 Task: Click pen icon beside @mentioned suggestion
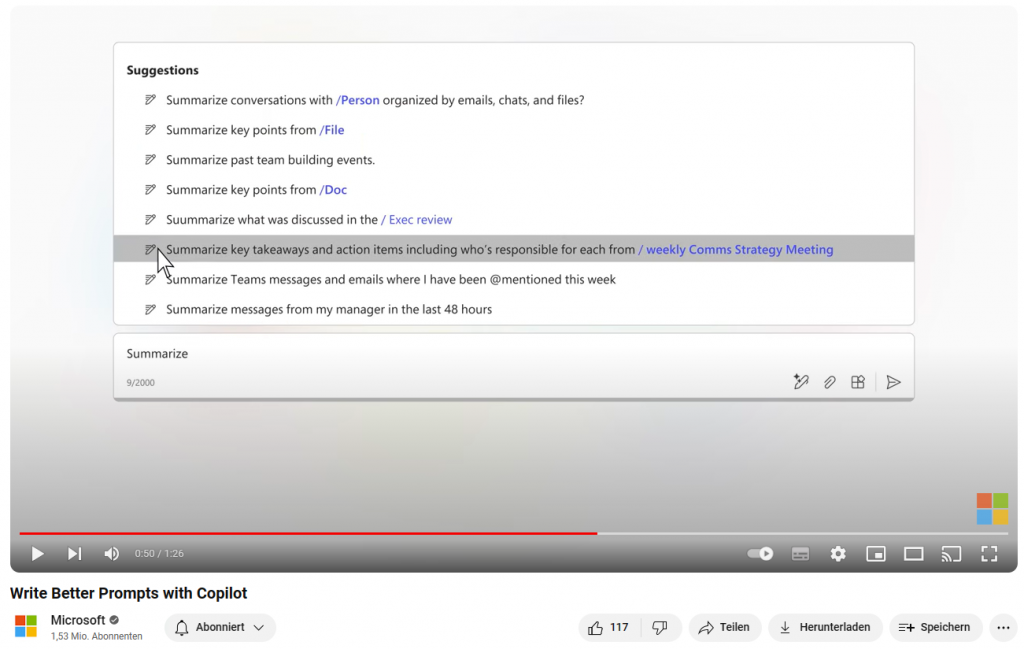coord(150,279)
